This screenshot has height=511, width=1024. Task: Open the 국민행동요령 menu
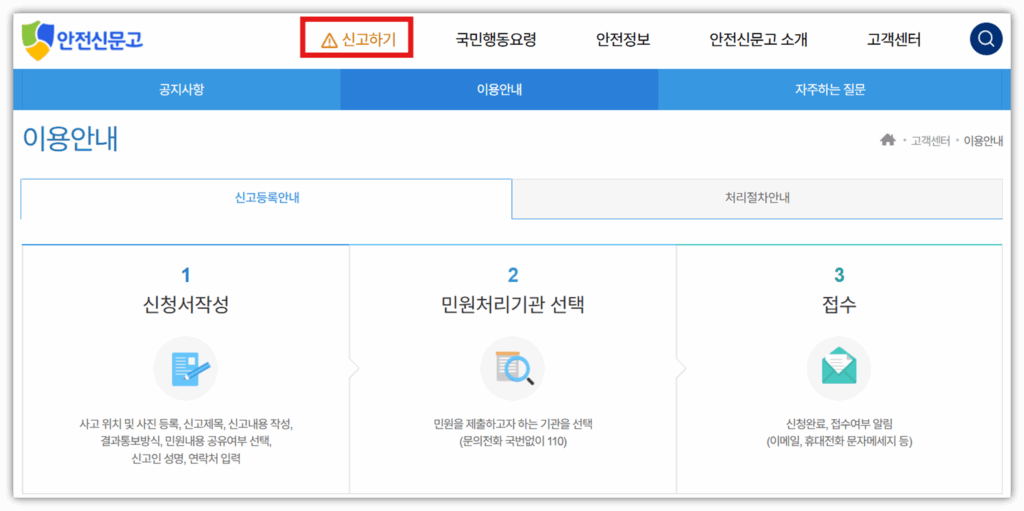pyautogui.click(x=496, y=40)
